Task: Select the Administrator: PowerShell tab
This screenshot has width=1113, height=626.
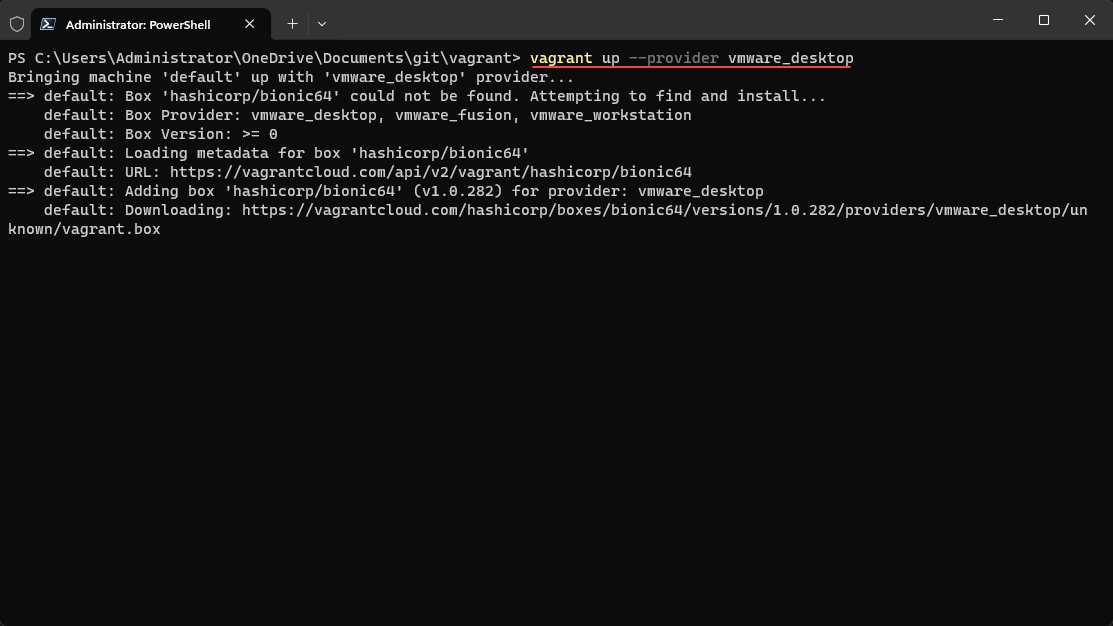Action: [x=150, y=24]
